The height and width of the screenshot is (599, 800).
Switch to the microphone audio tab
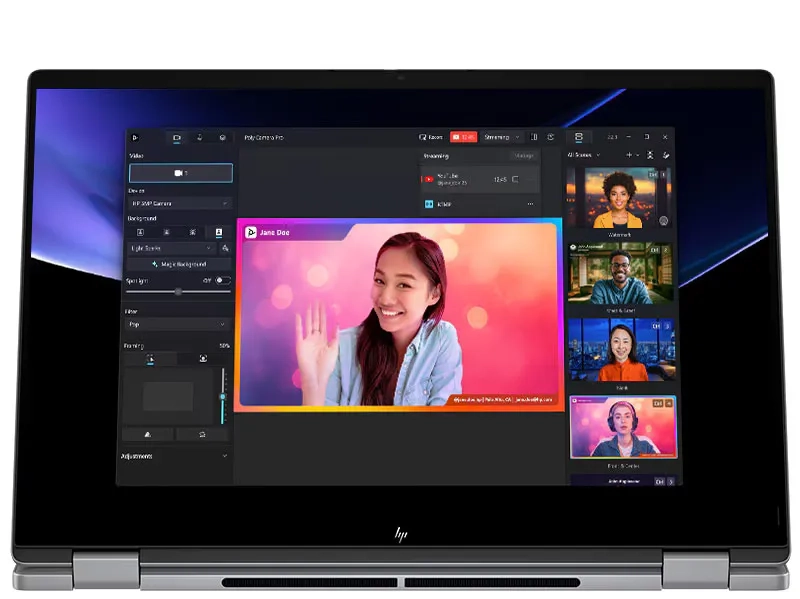point(199,137)
